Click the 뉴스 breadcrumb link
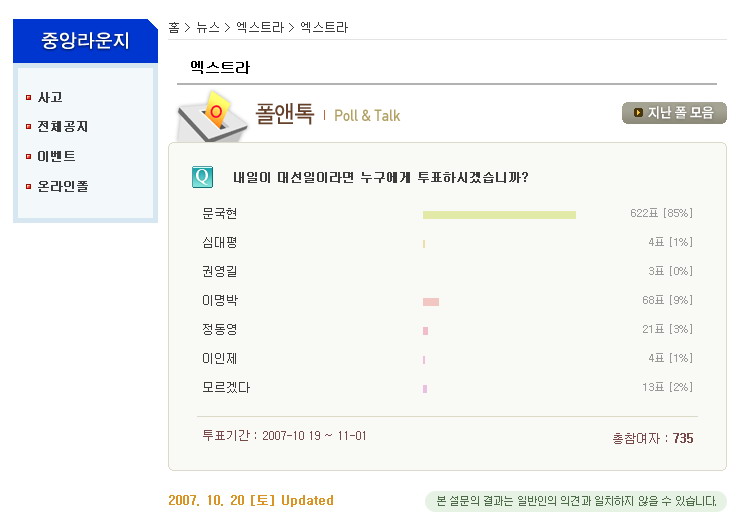This screenshot has width=738, height=531. click(x=208, y=27)
